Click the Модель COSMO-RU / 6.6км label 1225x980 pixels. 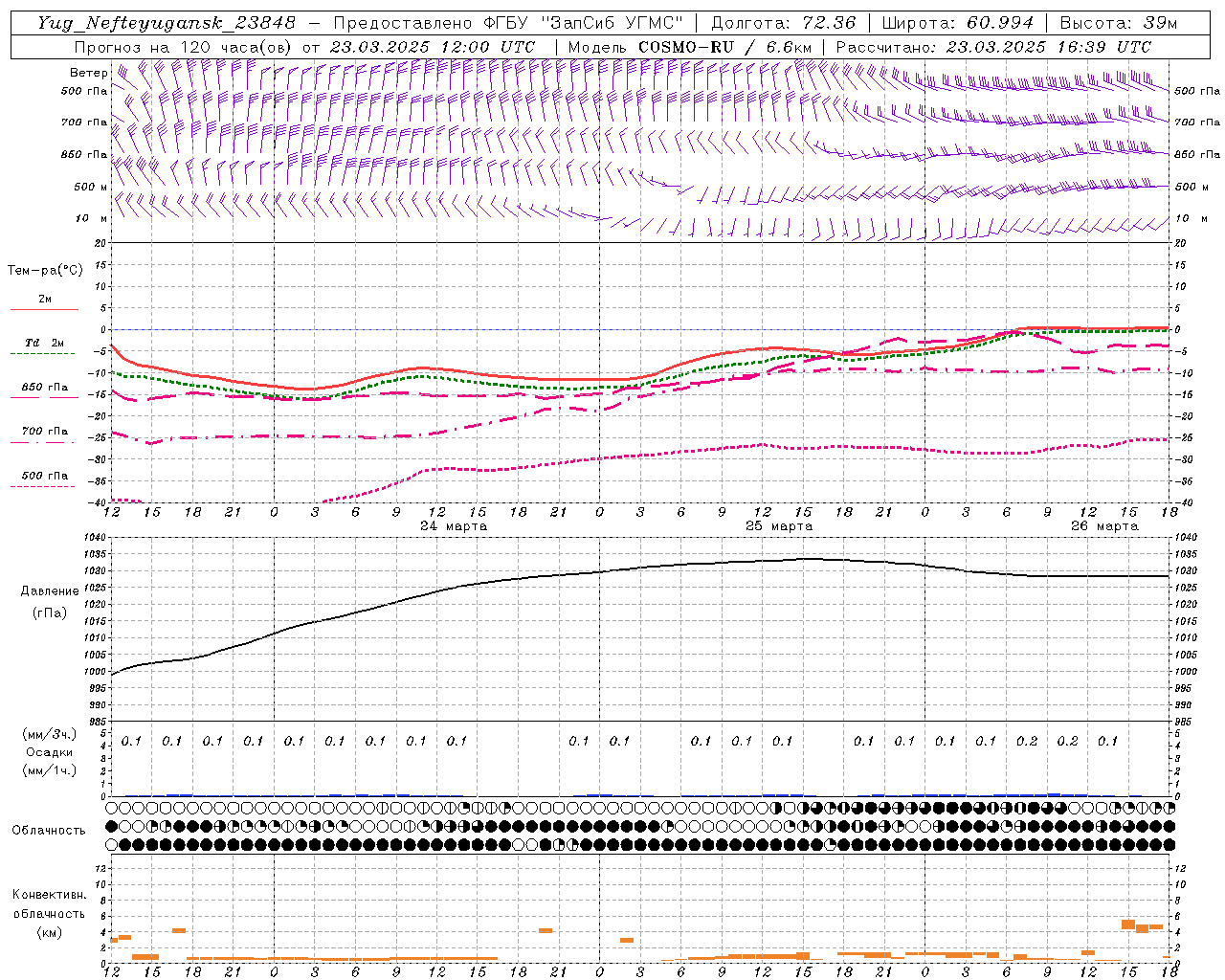690,47
